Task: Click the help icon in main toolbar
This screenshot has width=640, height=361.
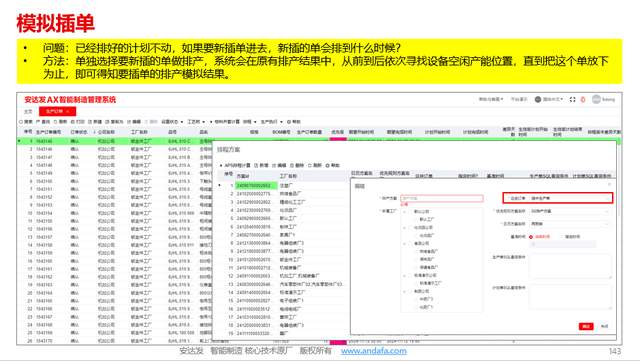Action: [289, 122]
